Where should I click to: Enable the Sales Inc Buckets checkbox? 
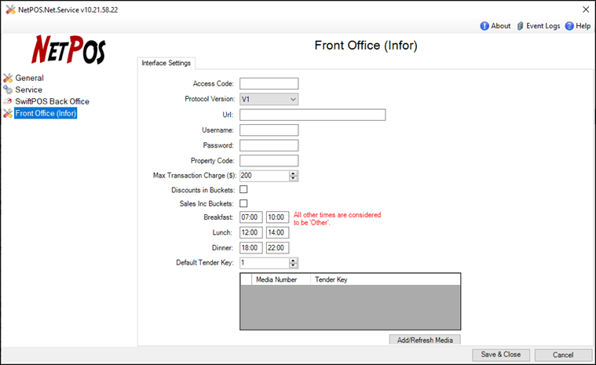tap(244, 203)
